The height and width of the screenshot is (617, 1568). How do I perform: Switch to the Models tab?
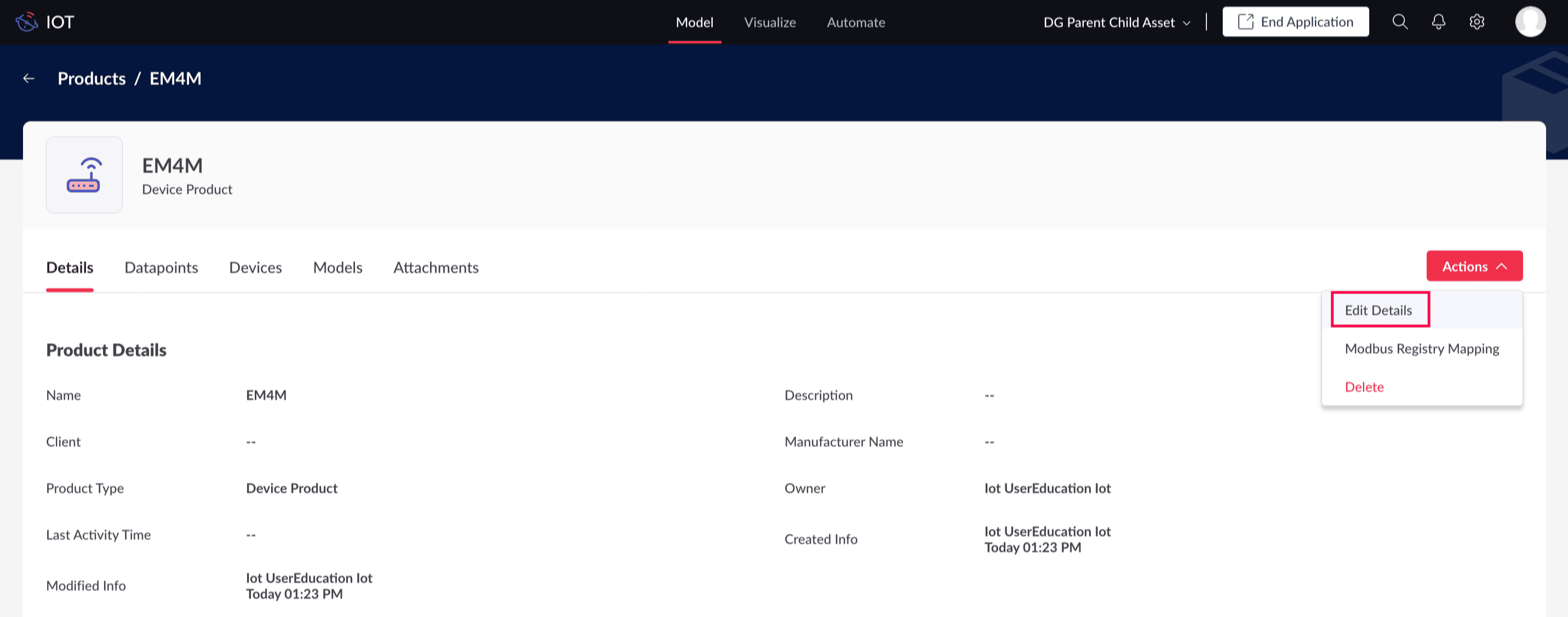337,268
